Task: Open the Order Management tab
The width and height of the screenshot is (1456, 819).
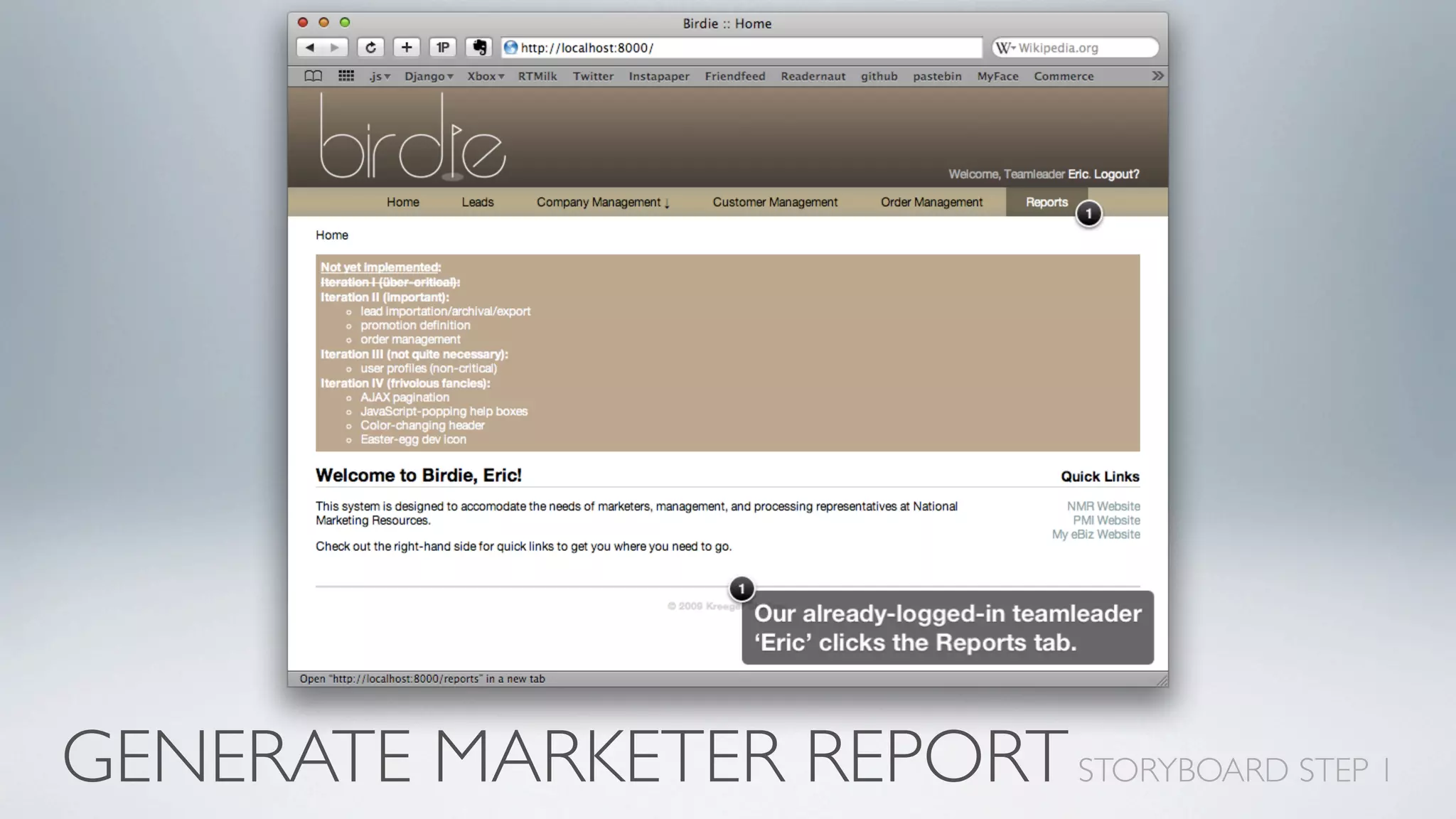Action: (931, 203)
